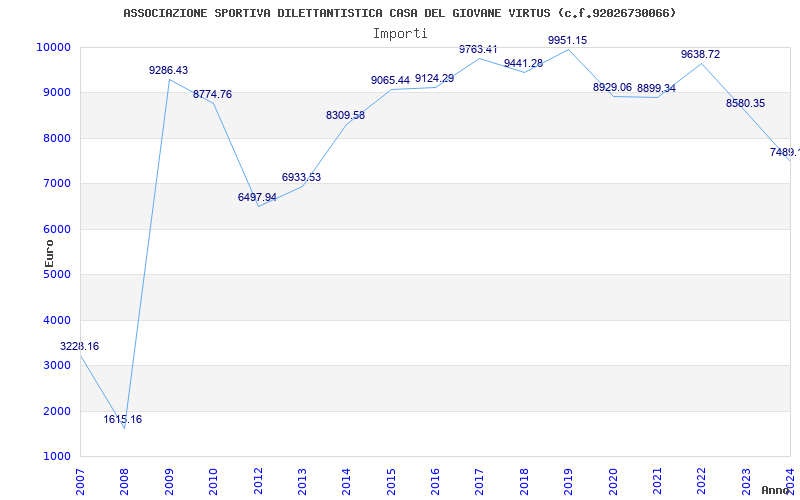
Task: Click x-axis year label 2007
Action: [x=80, y=482]
